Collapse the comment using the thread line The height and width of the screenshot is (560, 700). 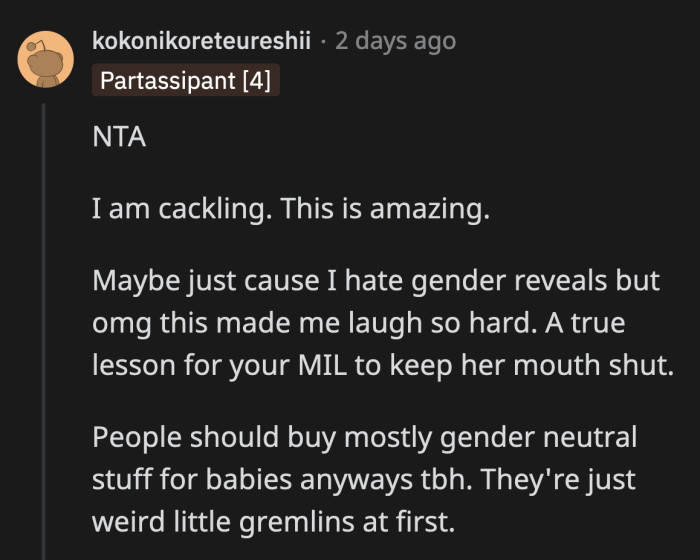[45, 330]
